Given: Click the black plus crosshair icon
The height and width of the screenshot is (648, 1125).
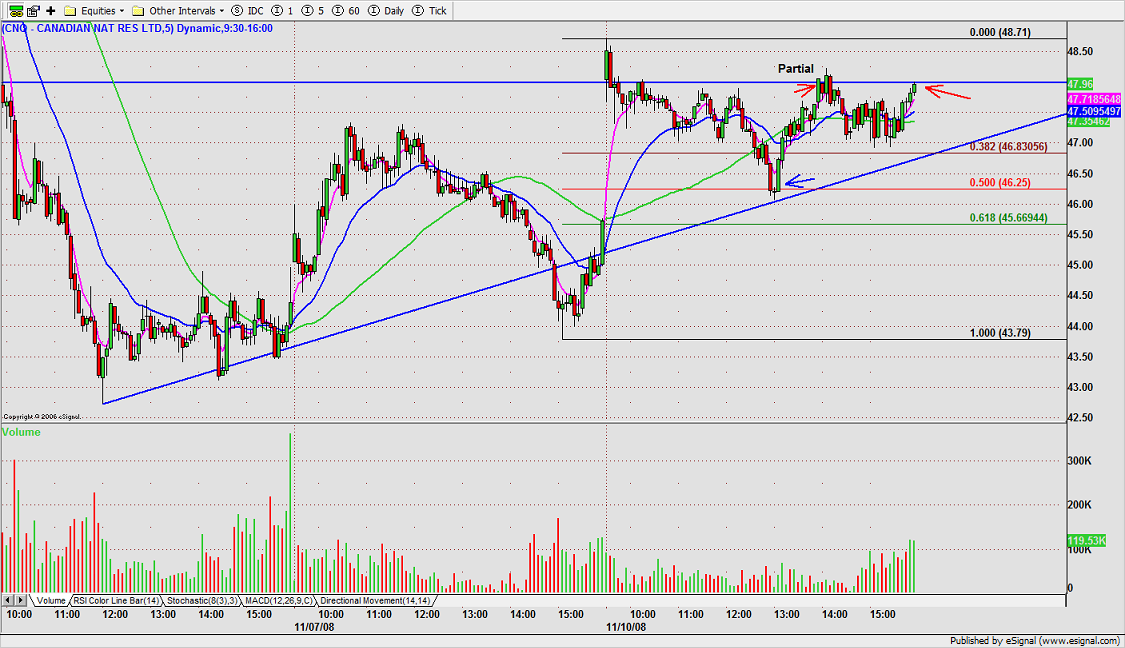Looking at the screenshot, I should click(50, 11).
